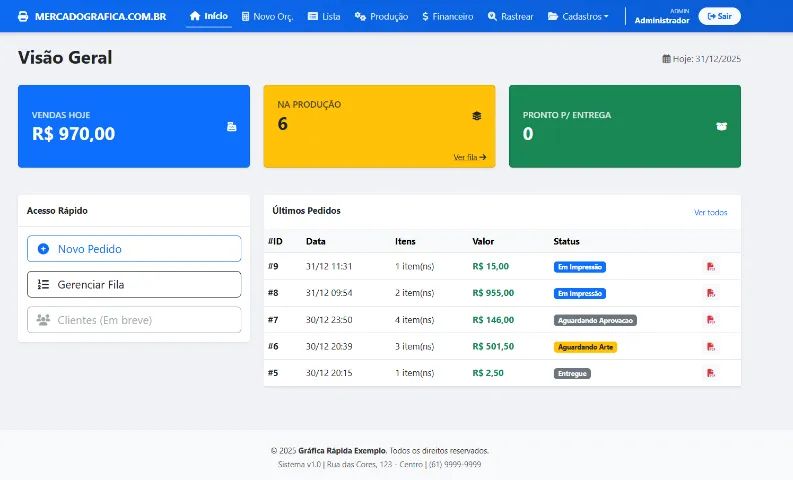This screenshot has width=793, height=480.
Task: Click the PDF icon for order #9
Action: pos(710,267)
